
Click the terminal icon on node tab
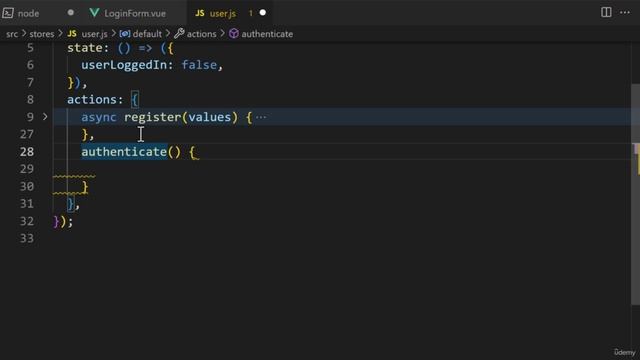click(8, 13)
